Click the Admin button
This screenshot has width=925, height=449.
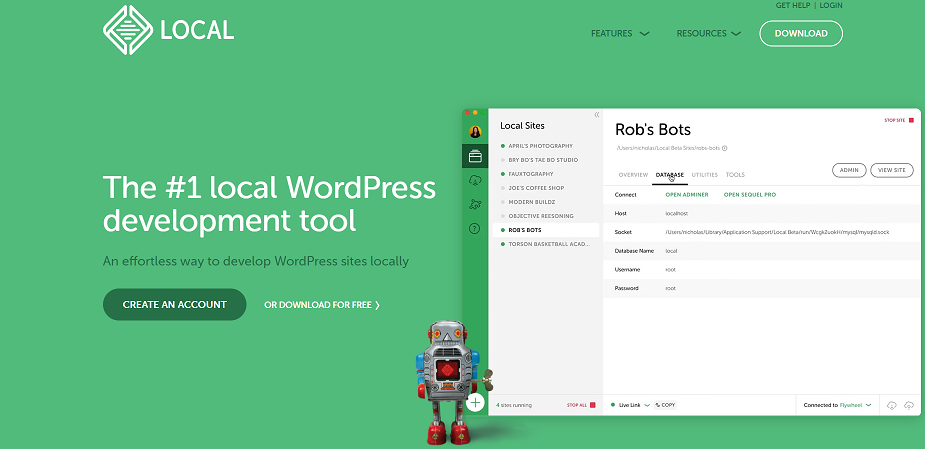tap(849, 170)
